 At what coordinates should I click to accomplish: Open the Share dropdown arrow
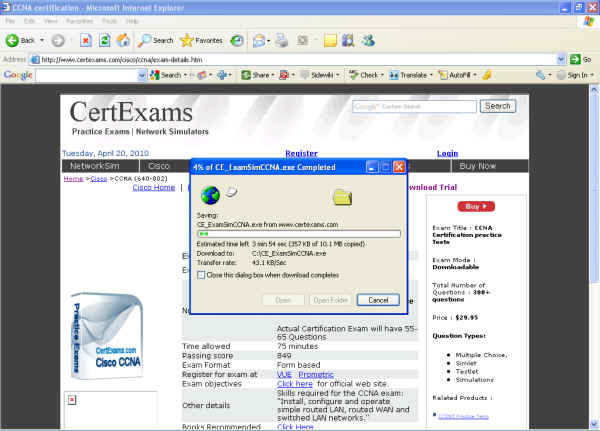tap(273, 75)
